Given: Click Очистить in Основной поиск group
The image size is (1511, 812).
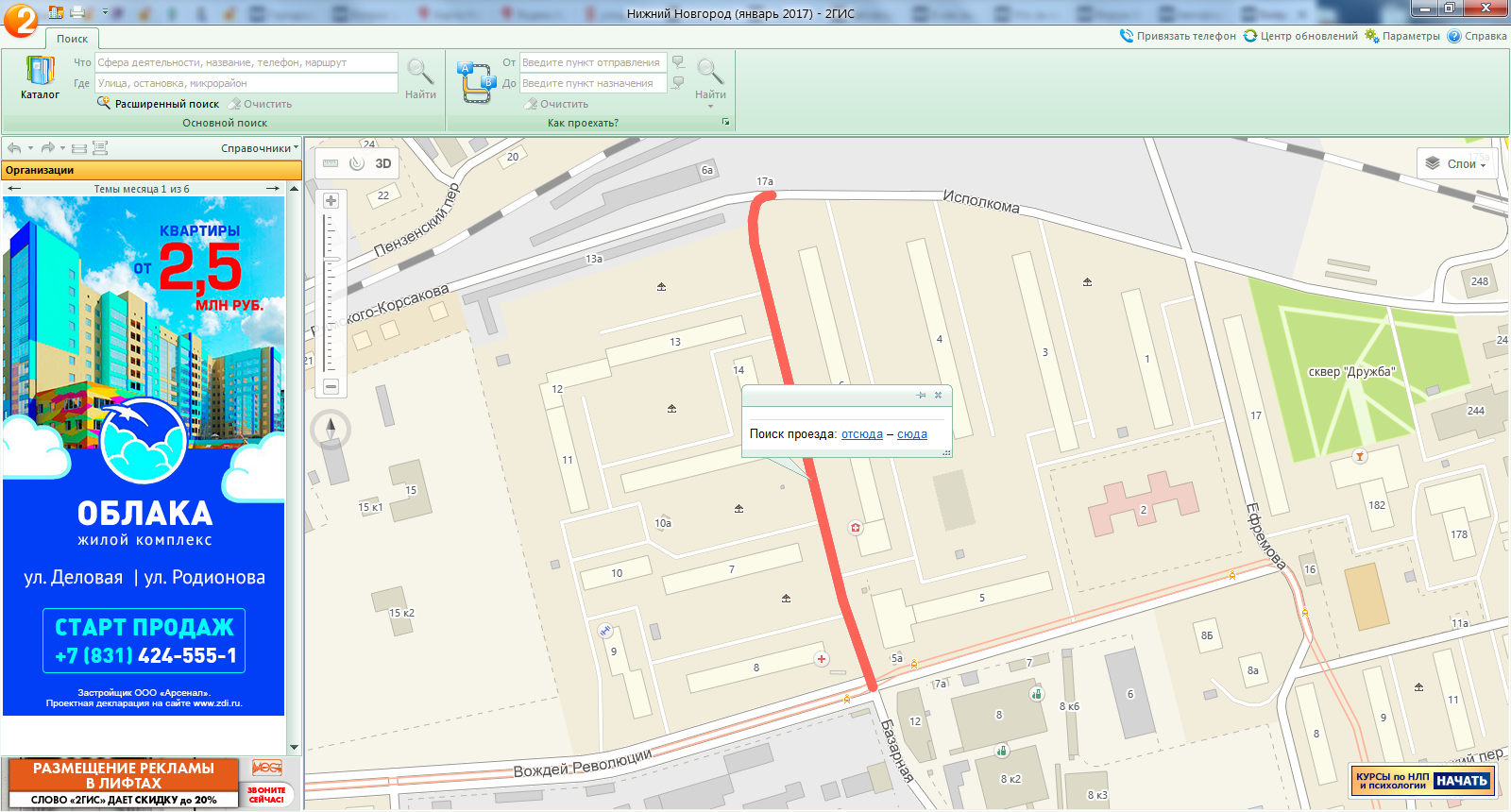Looking at the screenshot, I should [x=261, y=104].
